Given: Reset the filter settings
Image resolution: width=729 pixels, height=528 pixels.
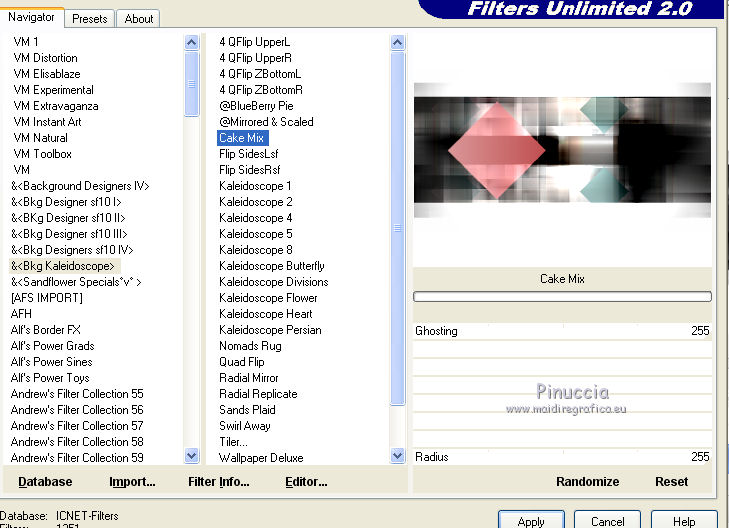Looking at the screenshot, I should (671, 482).
